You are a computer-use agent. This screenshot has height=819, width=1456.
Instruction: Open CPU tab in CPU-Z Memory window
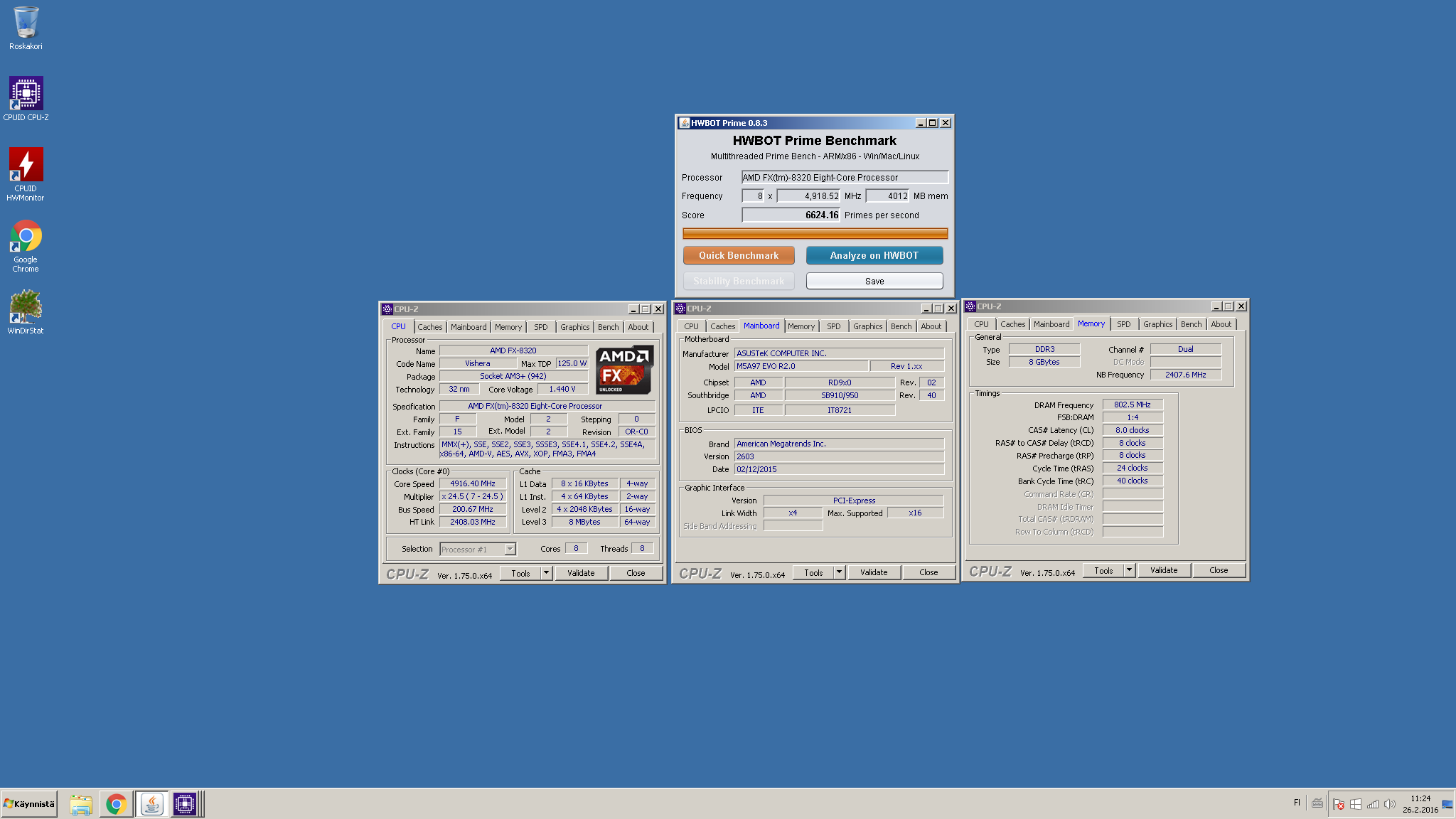pos(981,324)
